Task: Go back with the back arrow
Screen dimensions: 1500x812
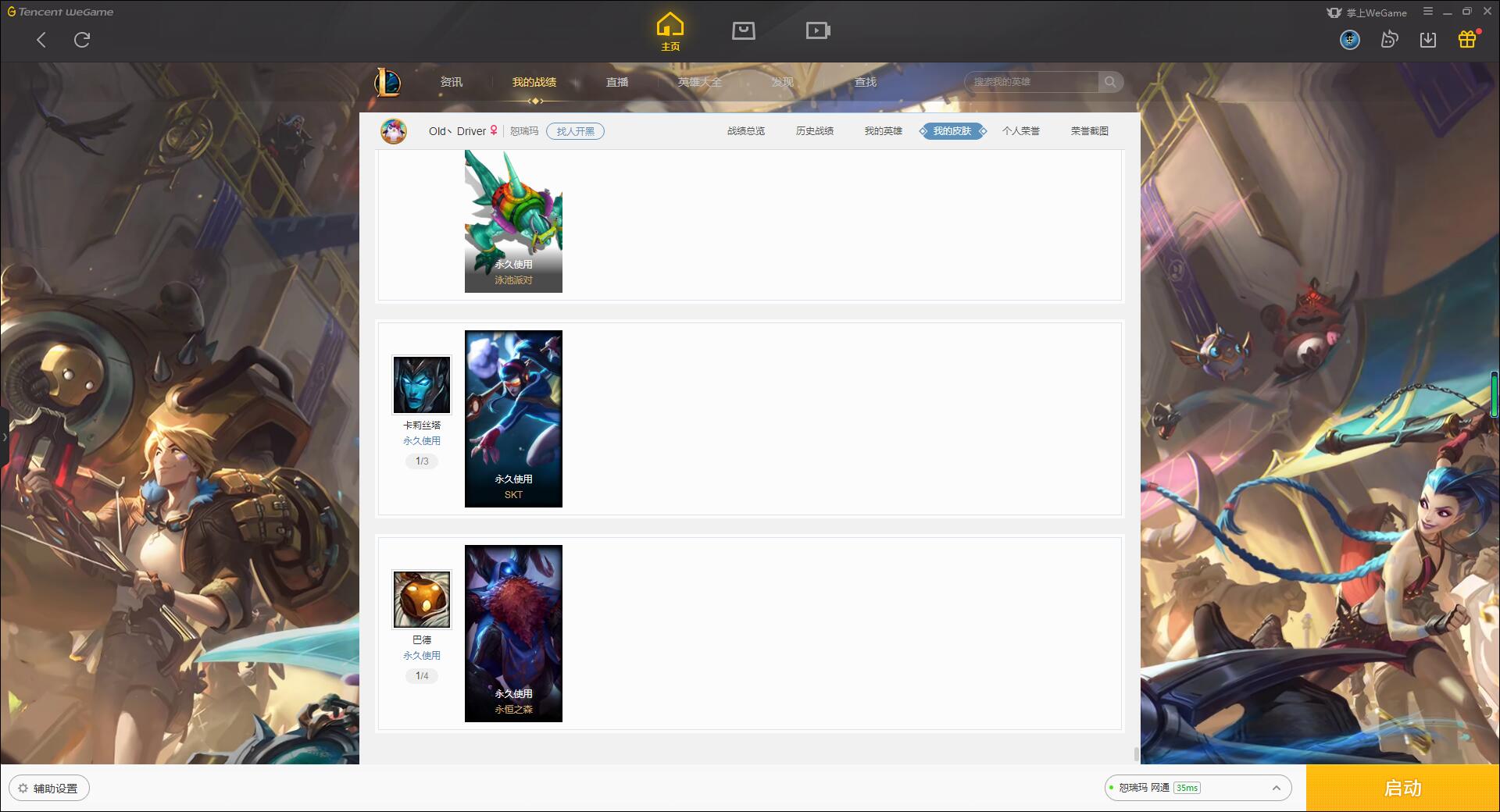Action: (41, 40)
